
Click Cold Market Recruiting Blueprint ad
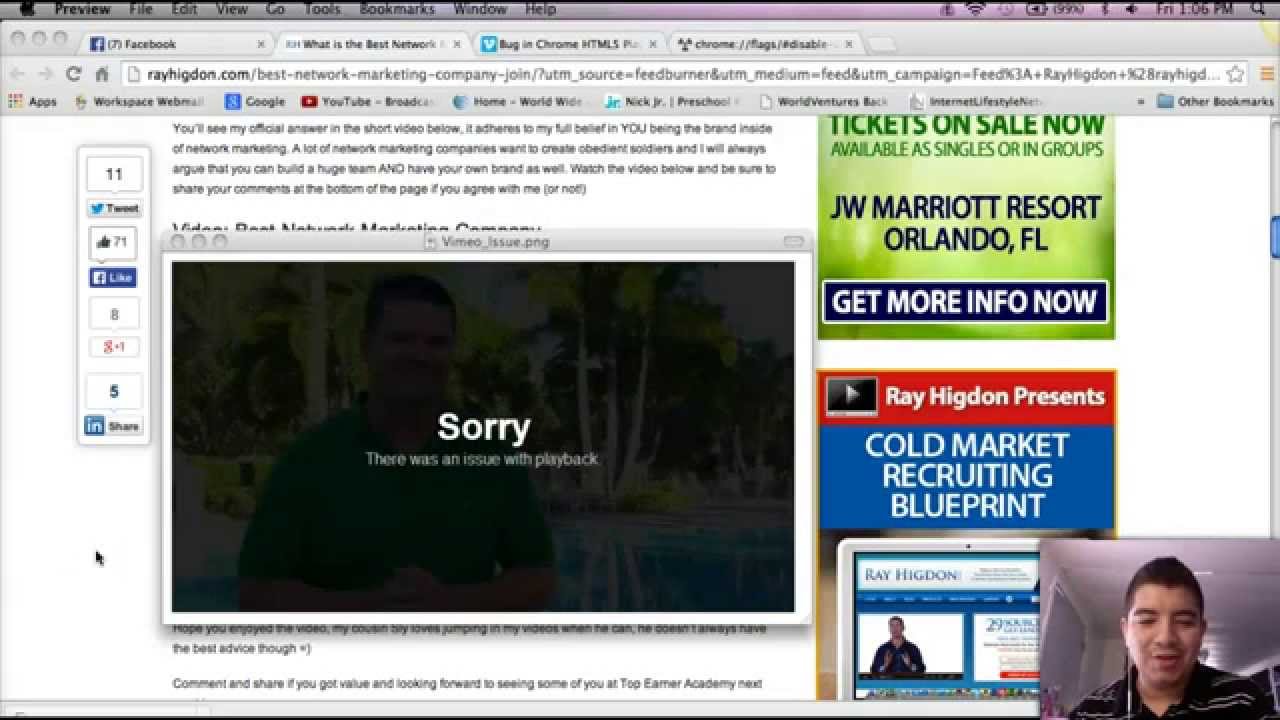966,475
